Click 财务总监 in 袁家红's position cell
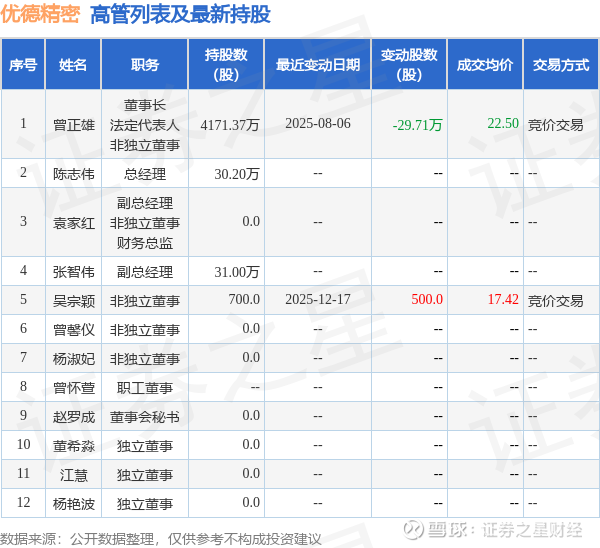 (x=145, y=243)
